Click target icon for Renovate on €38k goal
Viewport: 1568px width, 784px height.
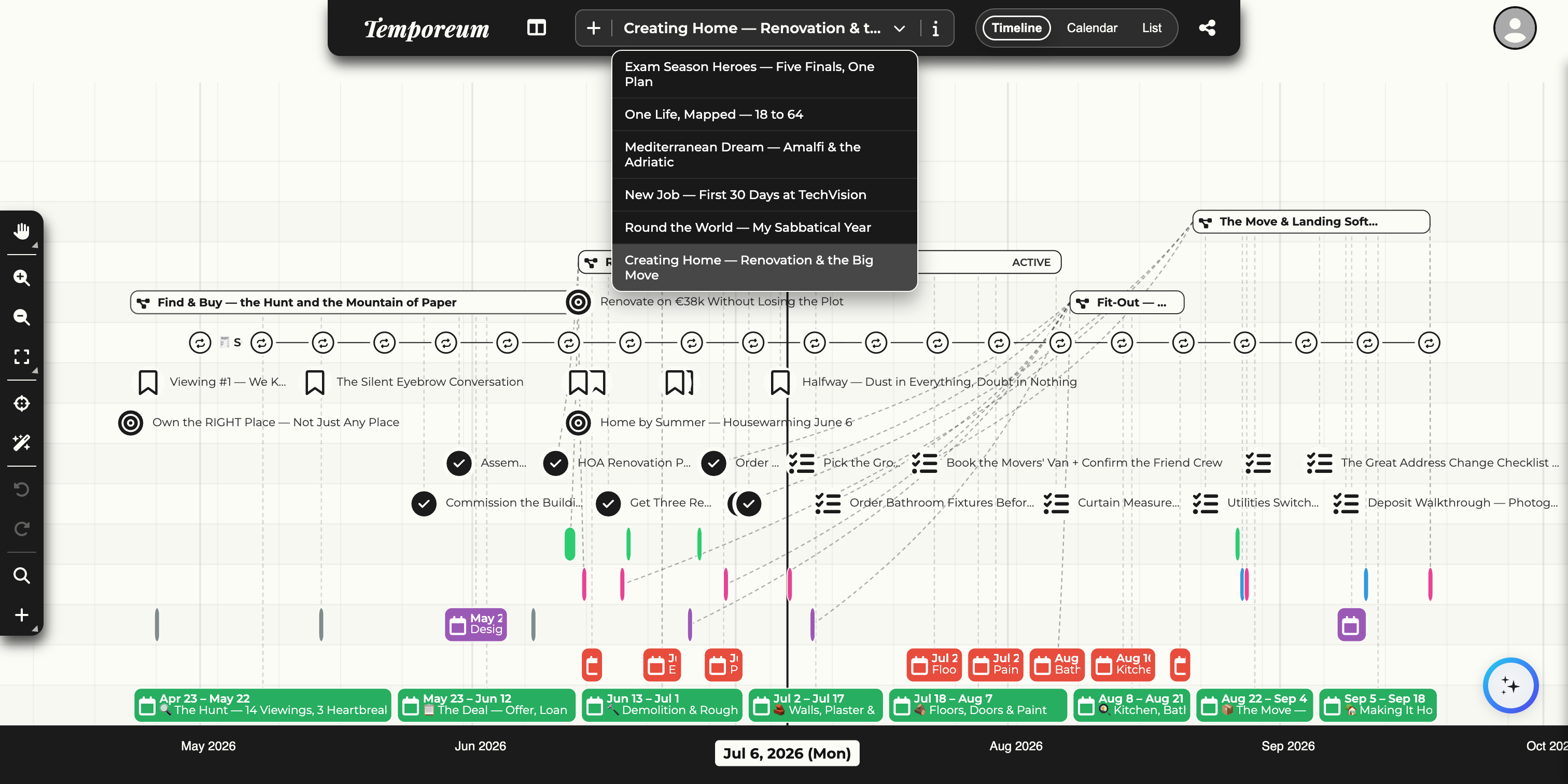[578, 302]
